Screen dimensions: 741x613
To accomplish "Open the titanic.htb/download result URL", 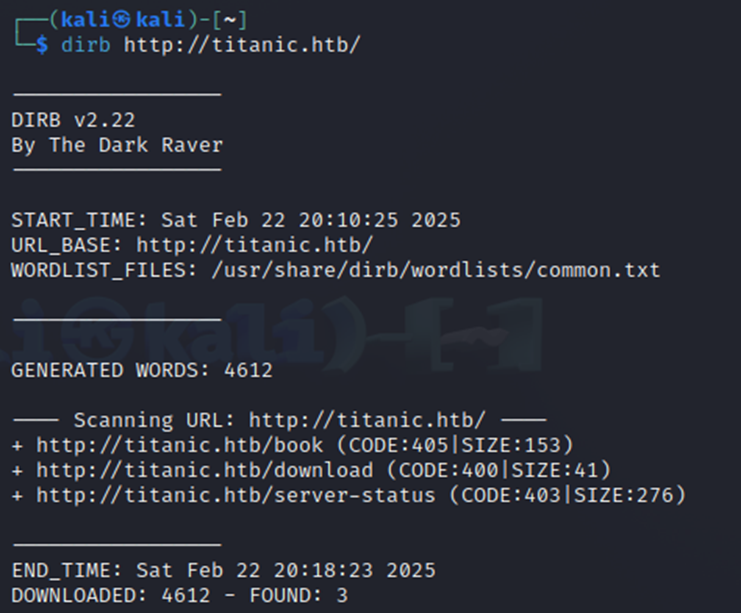I will coord(205,470).
